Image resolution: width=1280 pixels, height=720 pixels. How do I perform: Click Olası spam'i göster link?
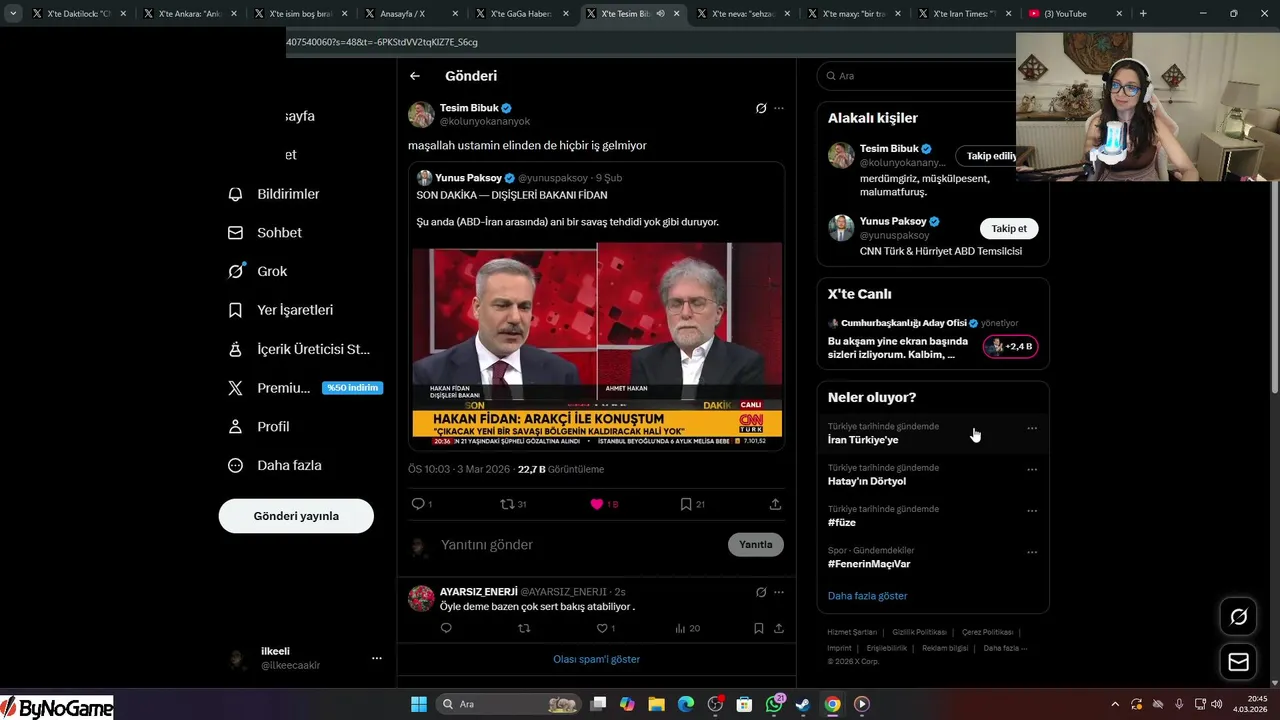(x=597, y=659)
